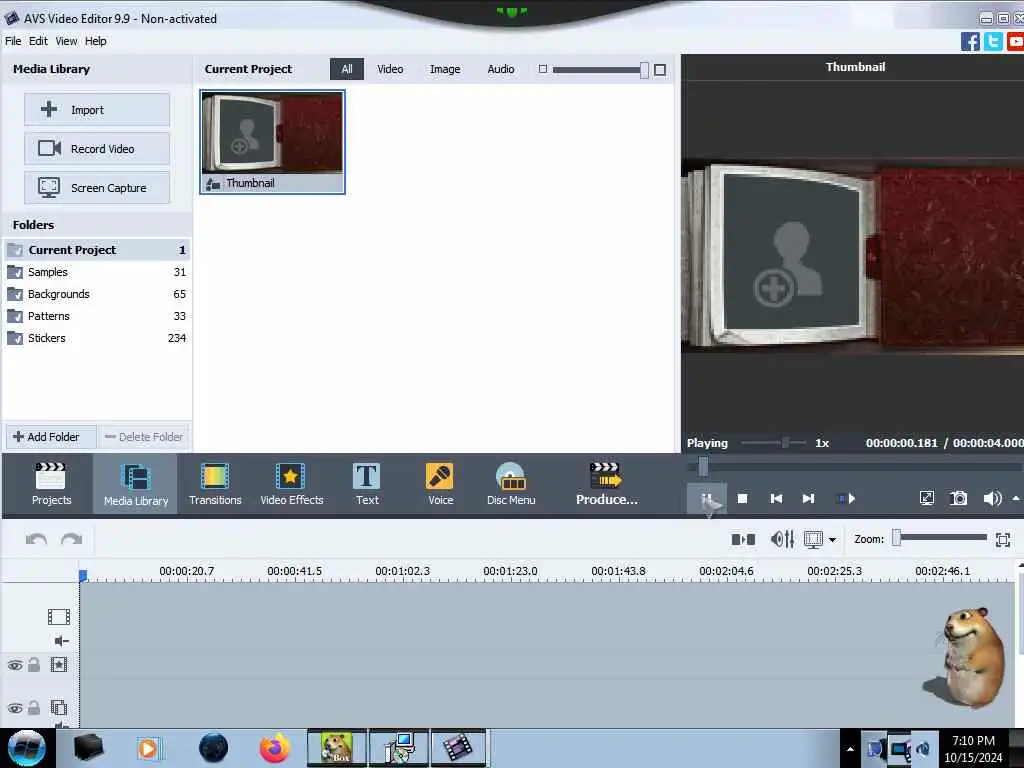Fit timeline zoom to window

(1003, 539)
